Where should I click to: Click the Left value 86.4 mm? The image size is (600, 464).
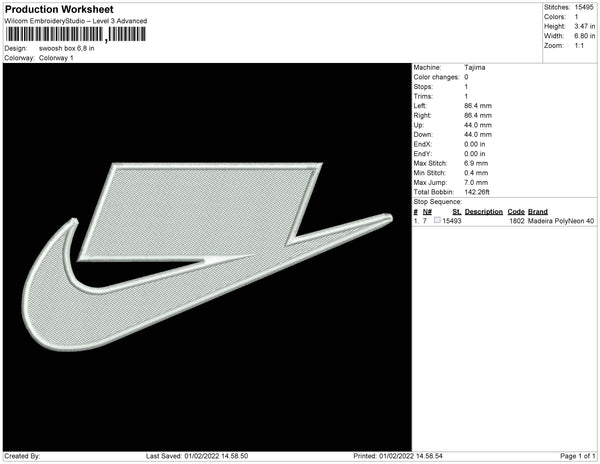[478, 106]
